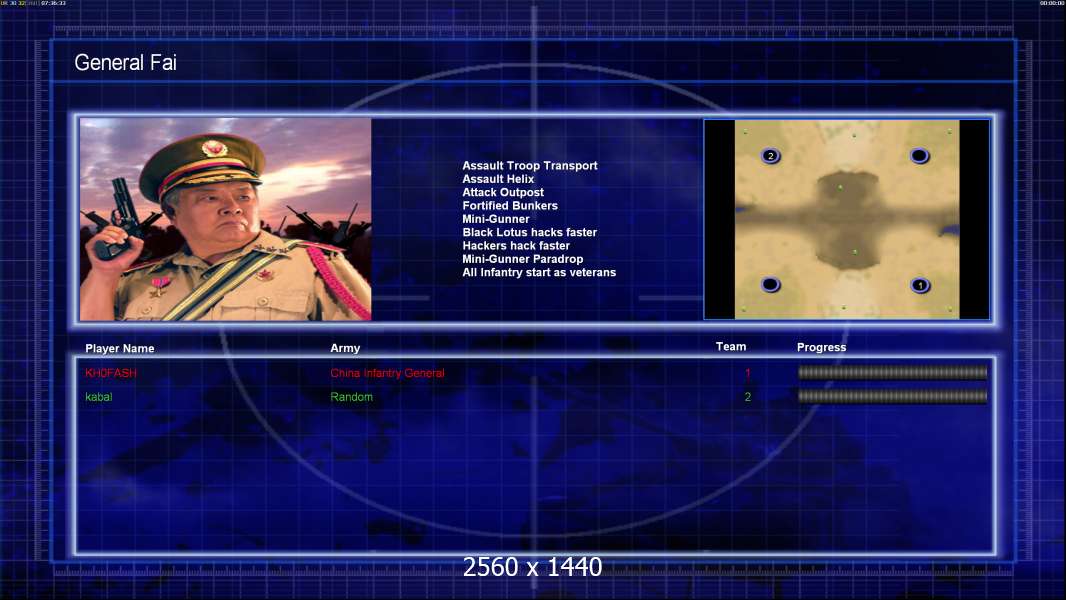
Task: Click General Fai's portrait image
Action: click(x=226, y=219)
